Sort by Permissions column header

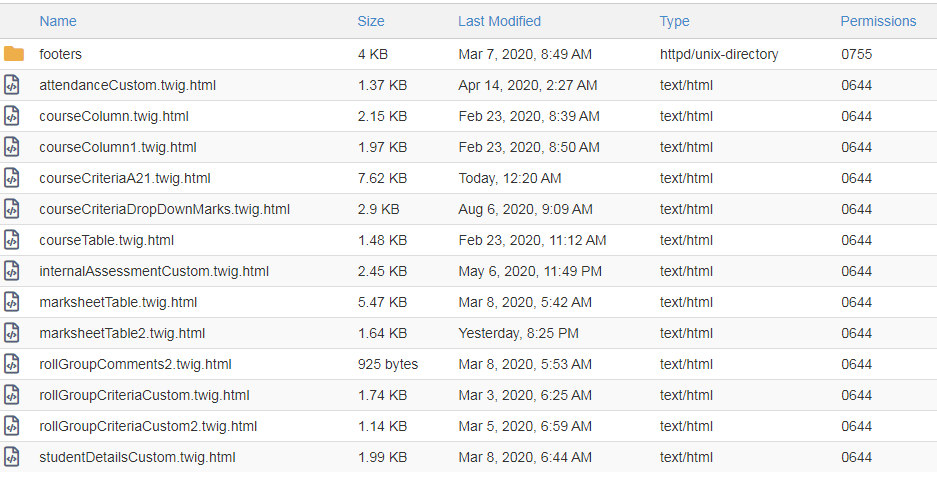pos(878,21)
